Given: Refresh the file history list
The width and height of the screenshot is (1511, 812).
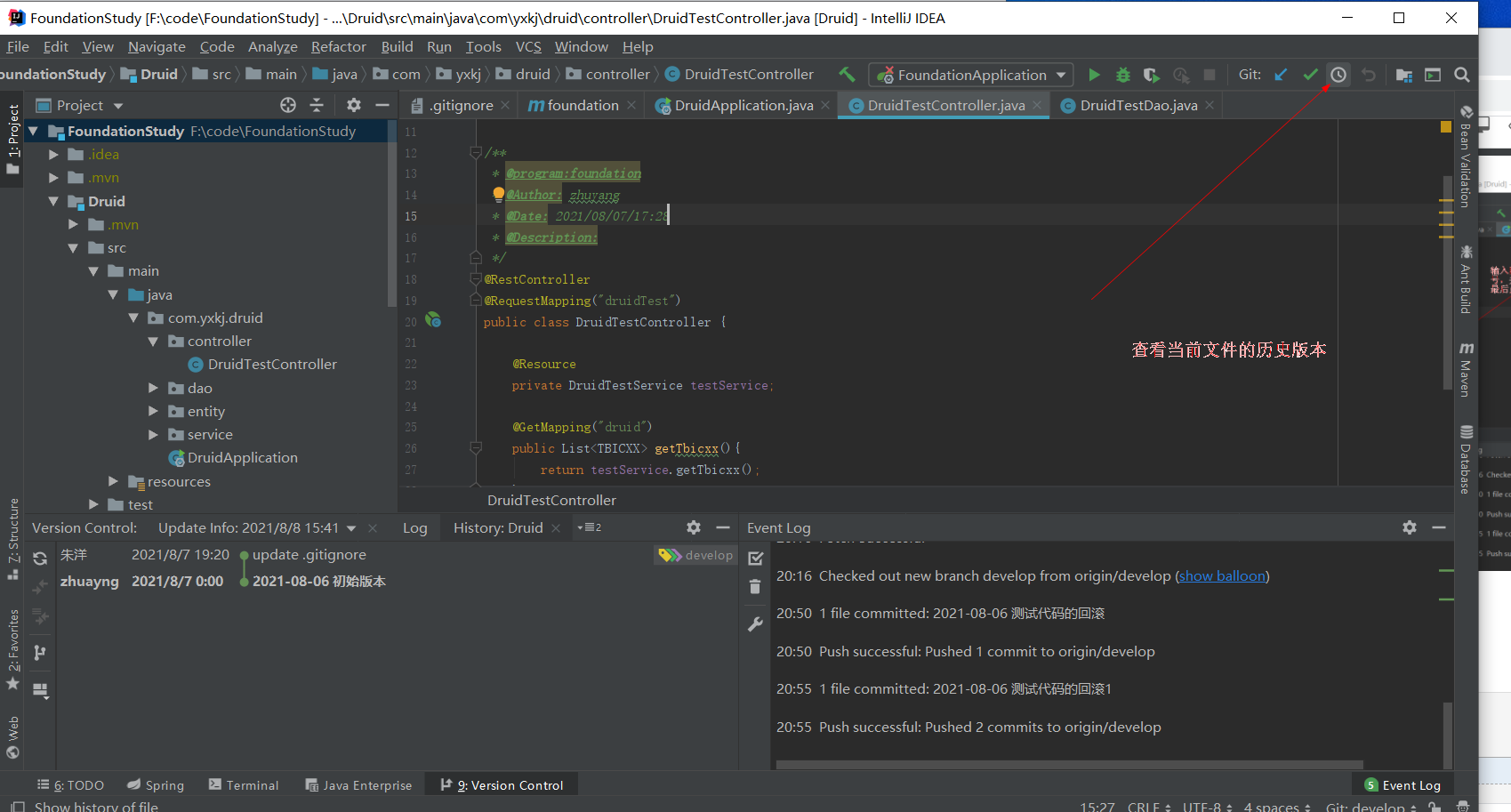Looking at the screenshot, I should tap(40, 559).
